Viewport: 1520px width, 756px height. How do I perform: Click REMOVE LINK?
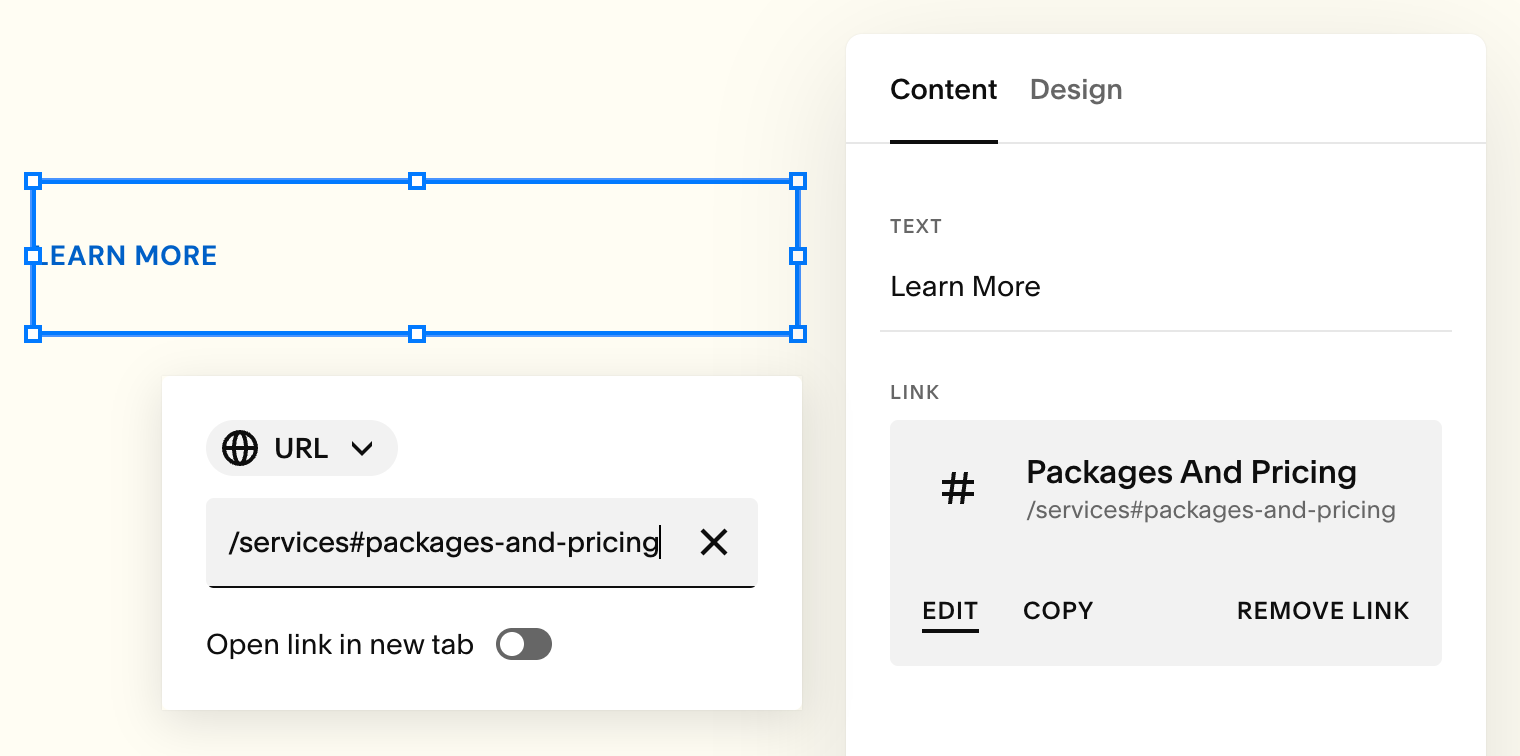click(1322, 611)
